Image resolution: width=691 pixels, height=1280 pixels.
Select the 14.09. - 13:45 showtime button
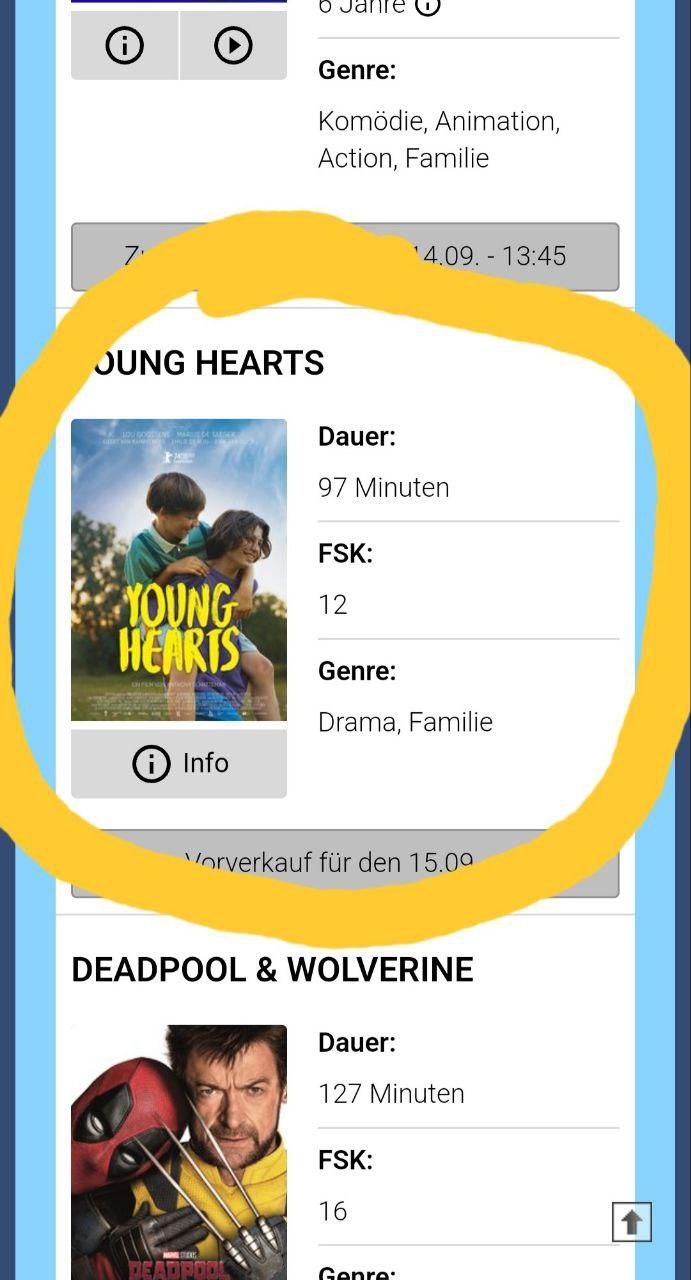point(345,257)
